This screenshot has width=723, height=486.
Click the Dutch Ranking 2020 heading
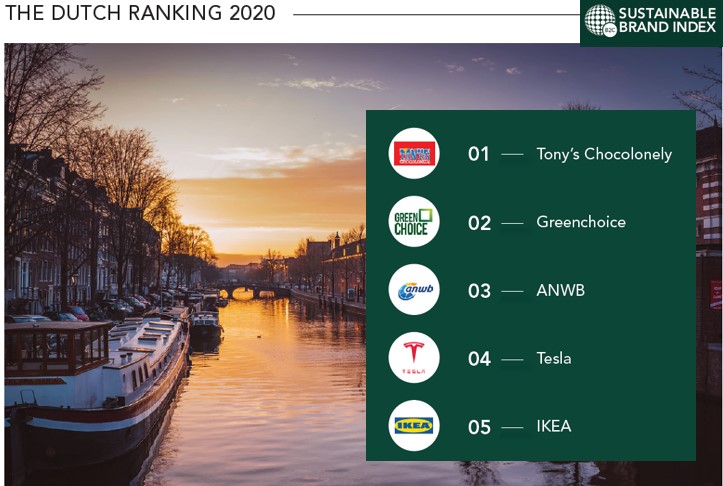tap(140, 15)
